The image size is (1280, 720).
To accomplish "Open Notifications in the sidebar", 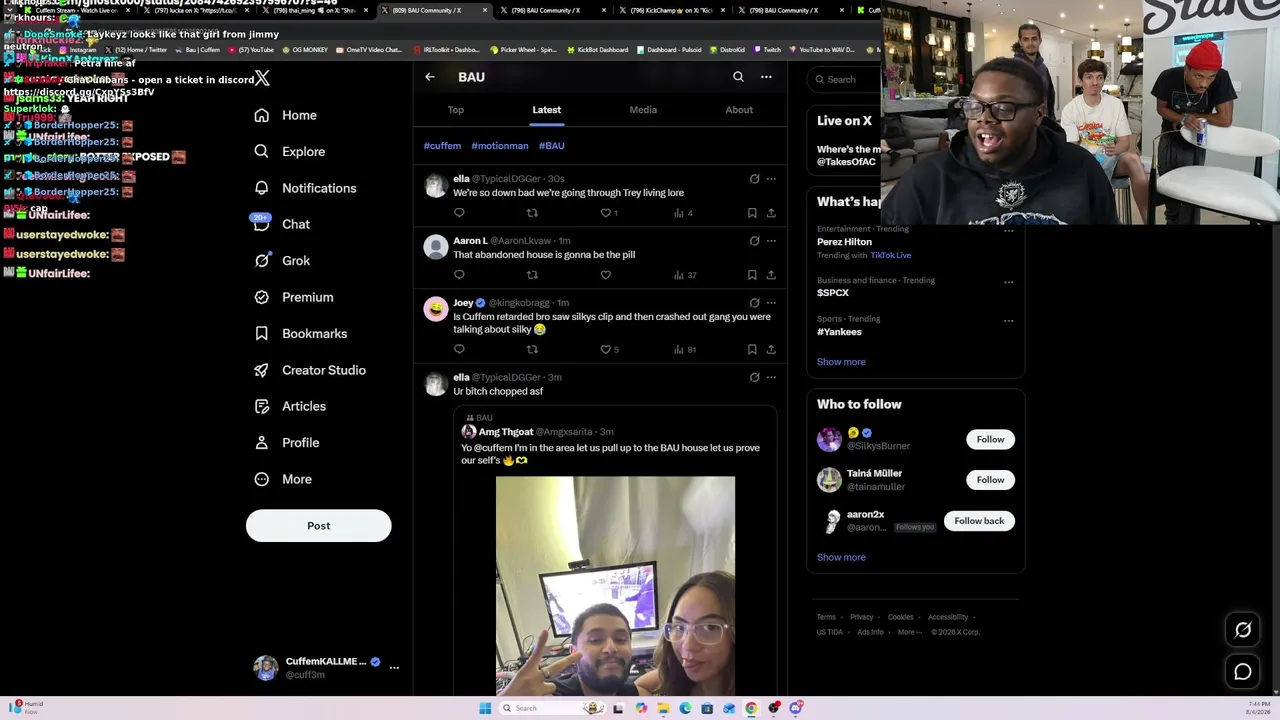I will point(305,188).
